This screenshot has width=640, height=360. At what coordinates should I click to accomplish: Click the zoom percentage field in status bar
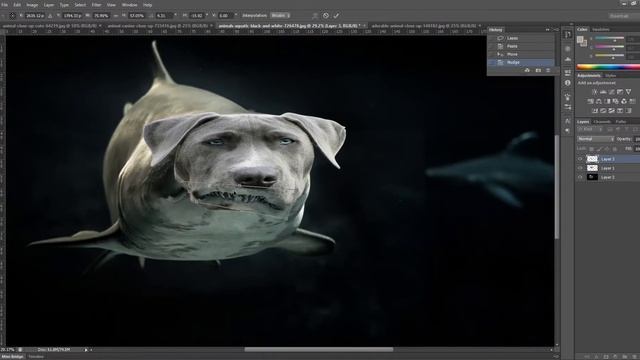tap(7, 350)
